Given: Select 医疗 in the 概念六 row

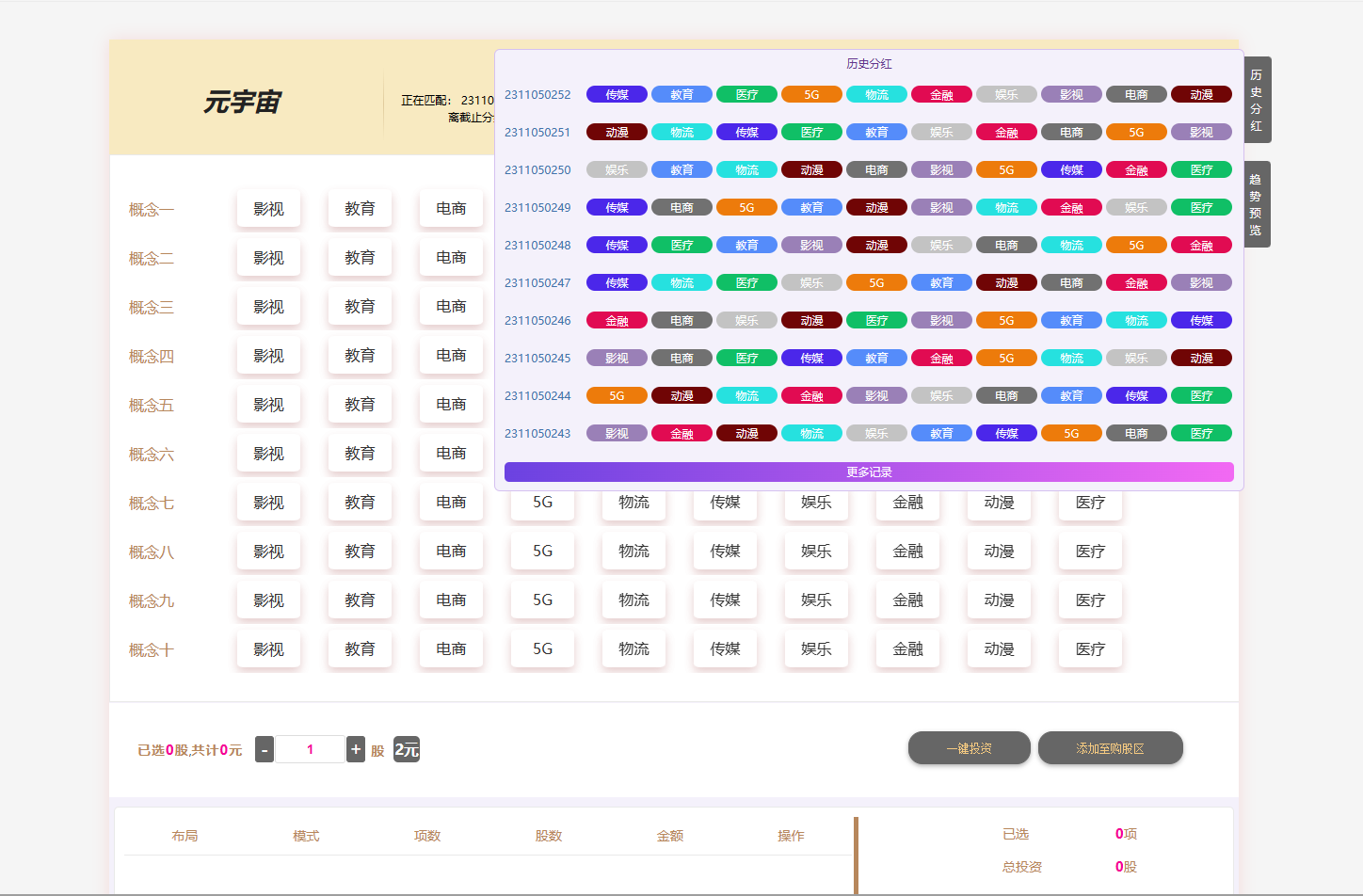Looking at the screenshot, I should 1089,453.
